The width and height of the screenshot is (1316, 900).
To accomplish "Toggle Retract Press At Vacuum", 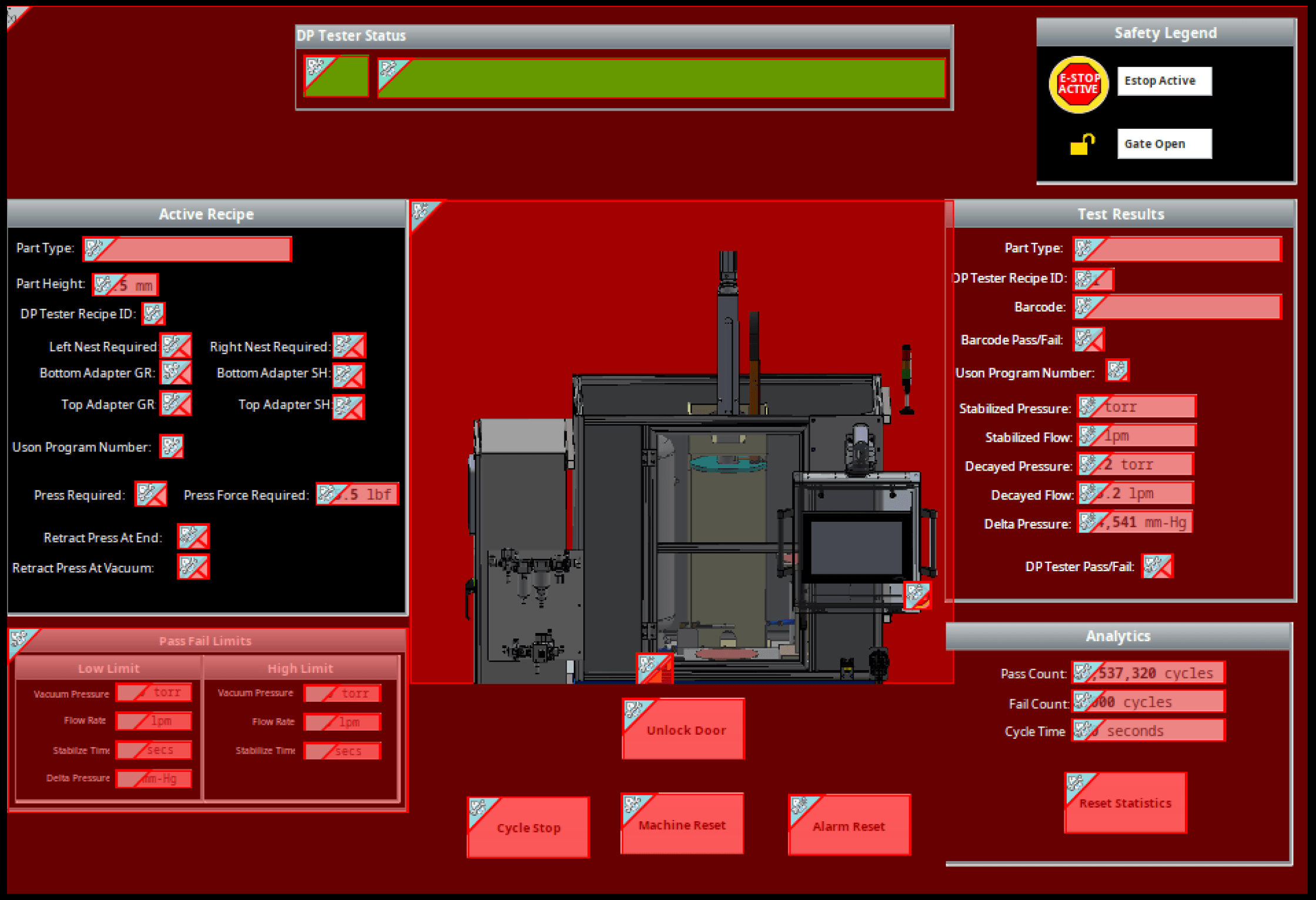I will coord(193,567).
